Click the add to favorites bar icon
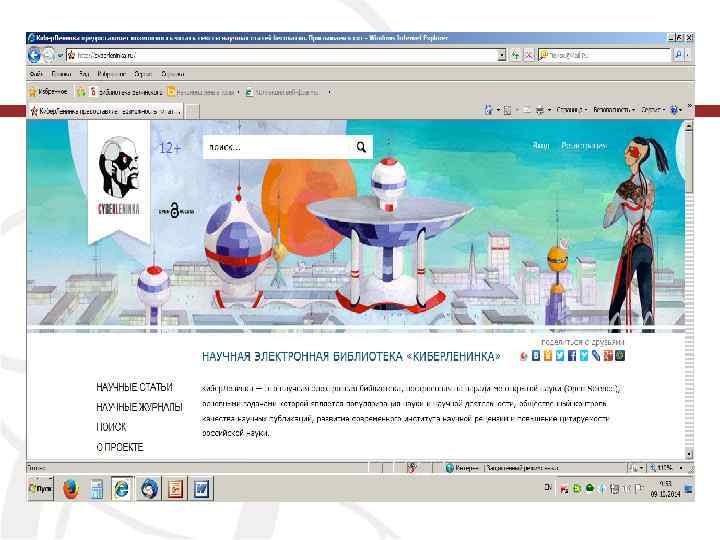The width and height of the screenshot is (720, 540). click(81, 92)
